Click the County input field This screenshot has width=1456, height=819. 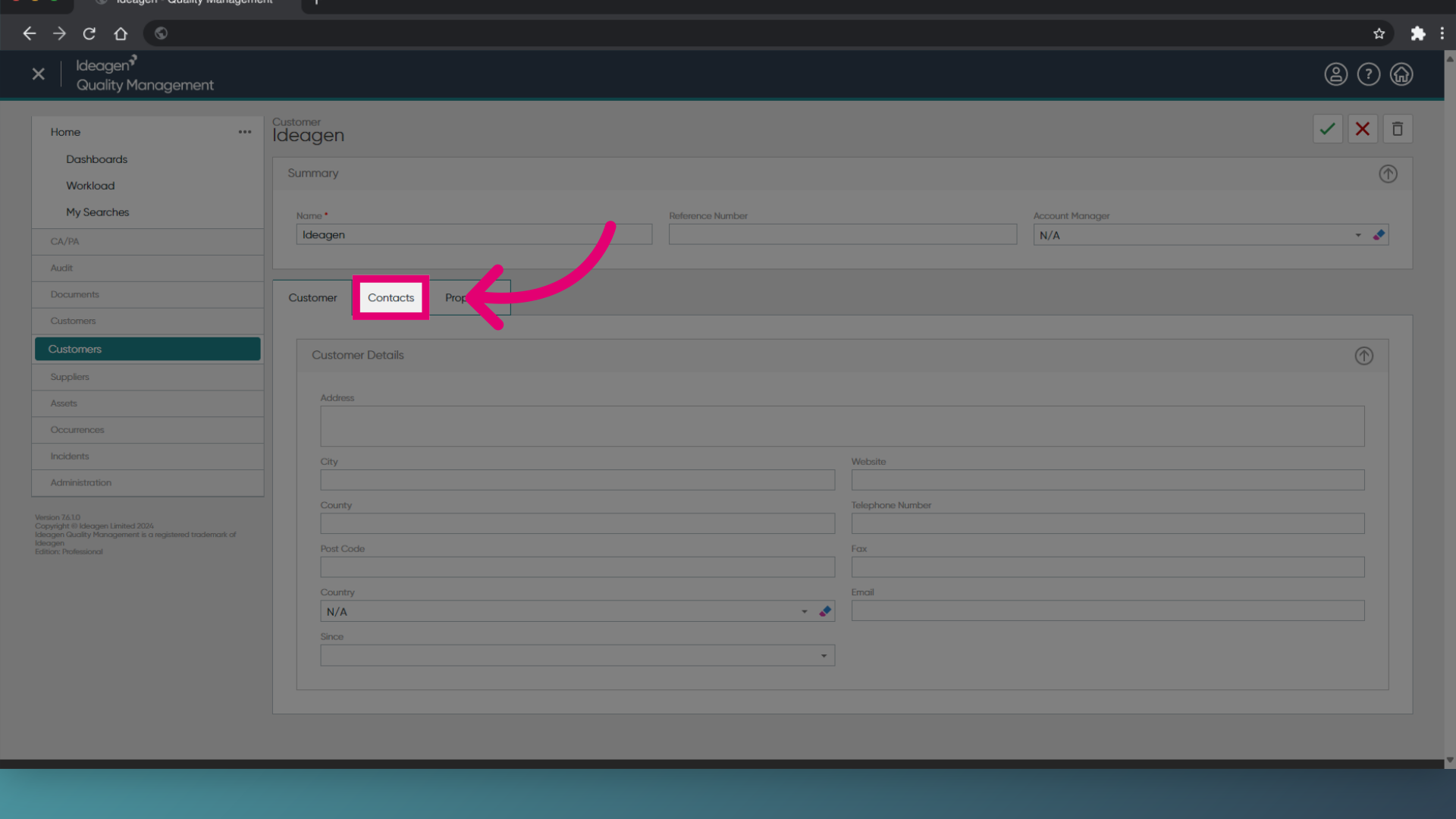pyautogui.click(x=577, y=523)
